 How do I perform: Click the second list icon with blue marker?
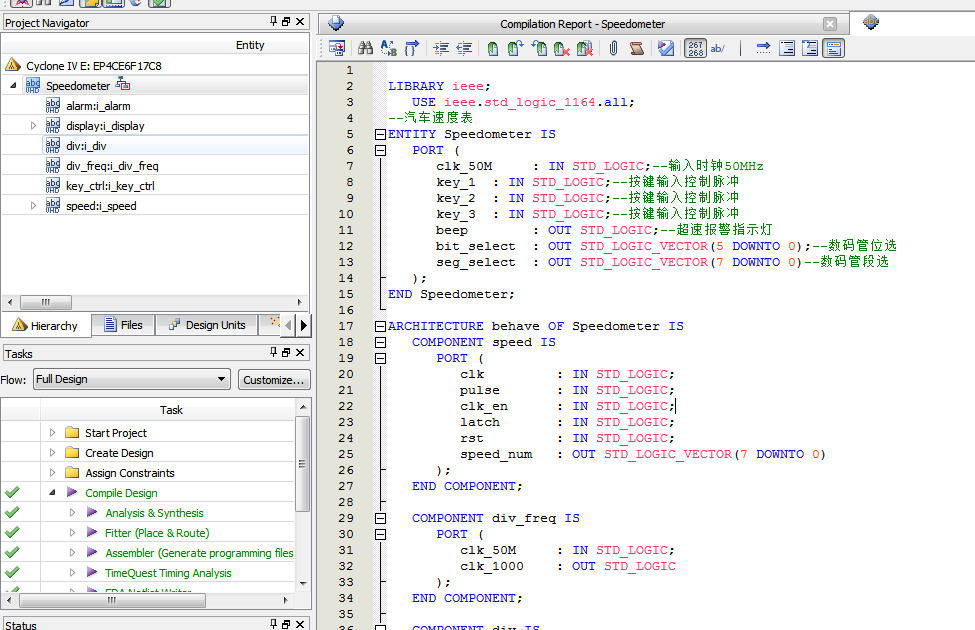click(810, 48)
